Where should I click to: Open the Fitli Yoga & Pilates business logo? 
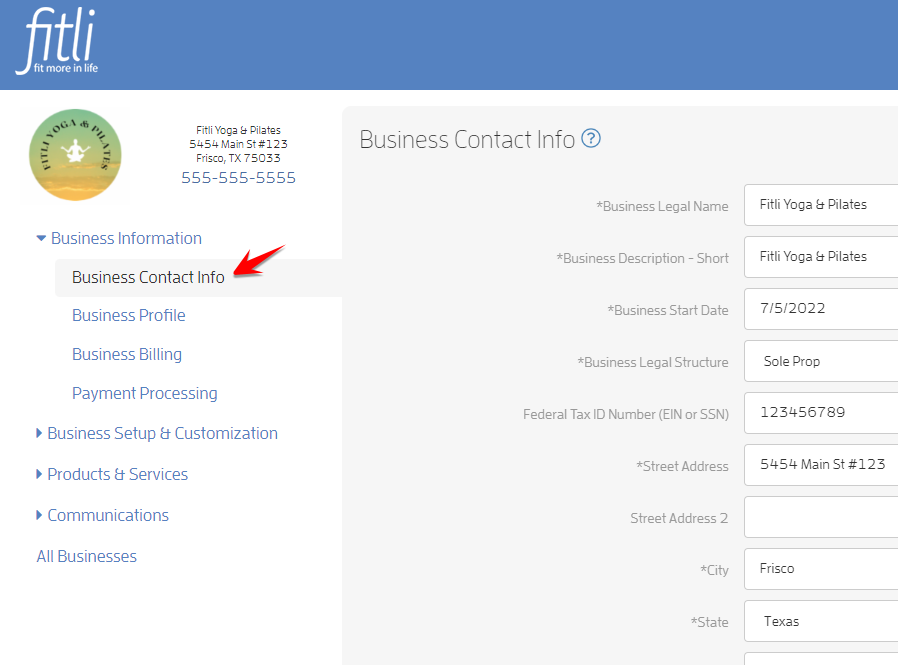[75, 155]
